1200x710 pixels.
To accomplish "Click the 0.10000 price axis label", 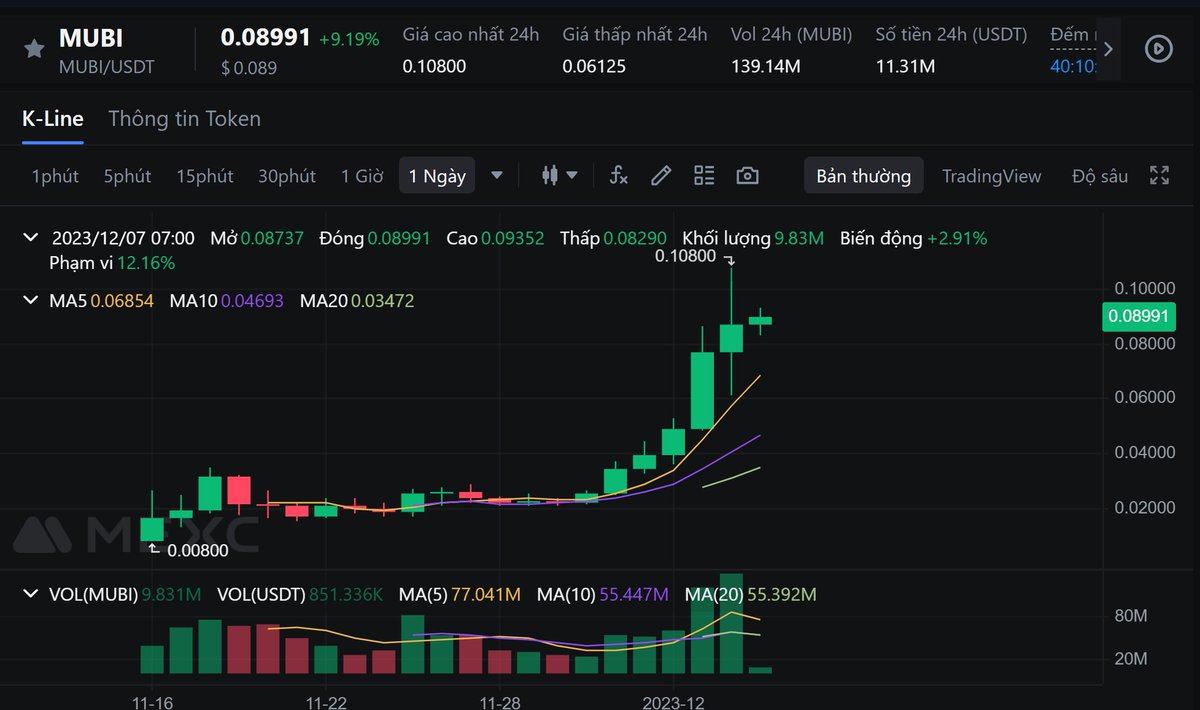I will click(1145, 288).
